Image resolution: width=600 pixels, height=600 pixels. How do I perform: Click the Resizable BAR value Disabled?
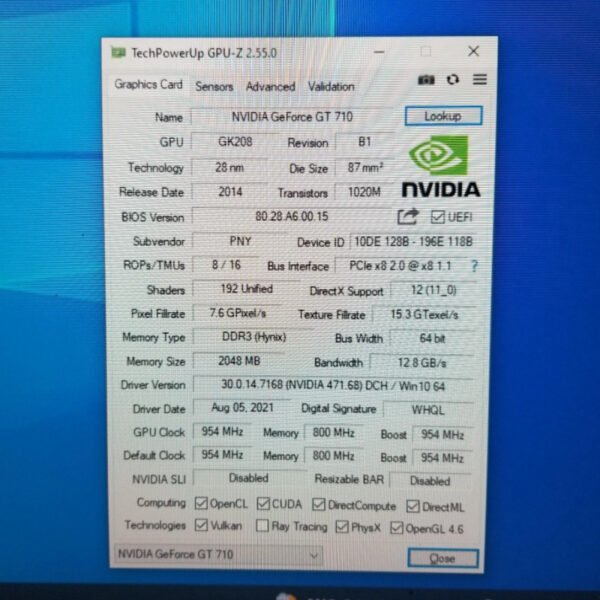(430, 481)
